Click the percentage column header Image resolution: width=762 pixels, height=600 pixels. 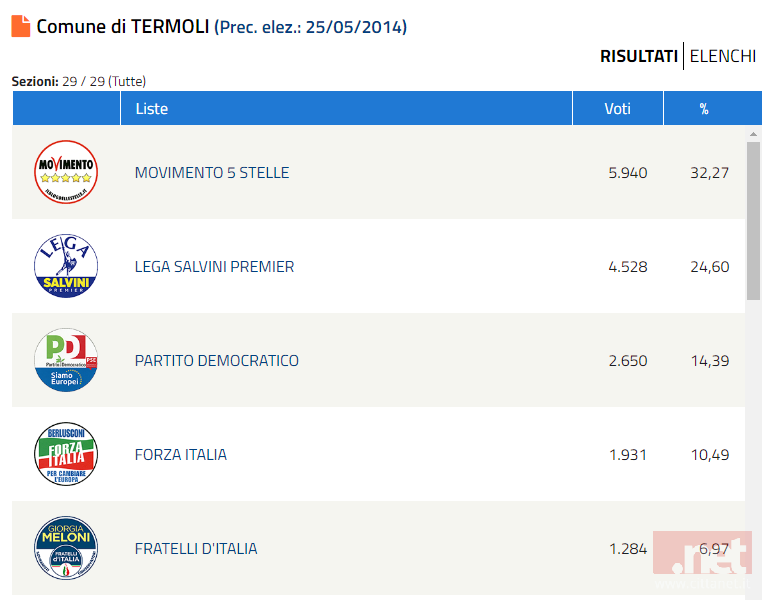pos(712,108)
